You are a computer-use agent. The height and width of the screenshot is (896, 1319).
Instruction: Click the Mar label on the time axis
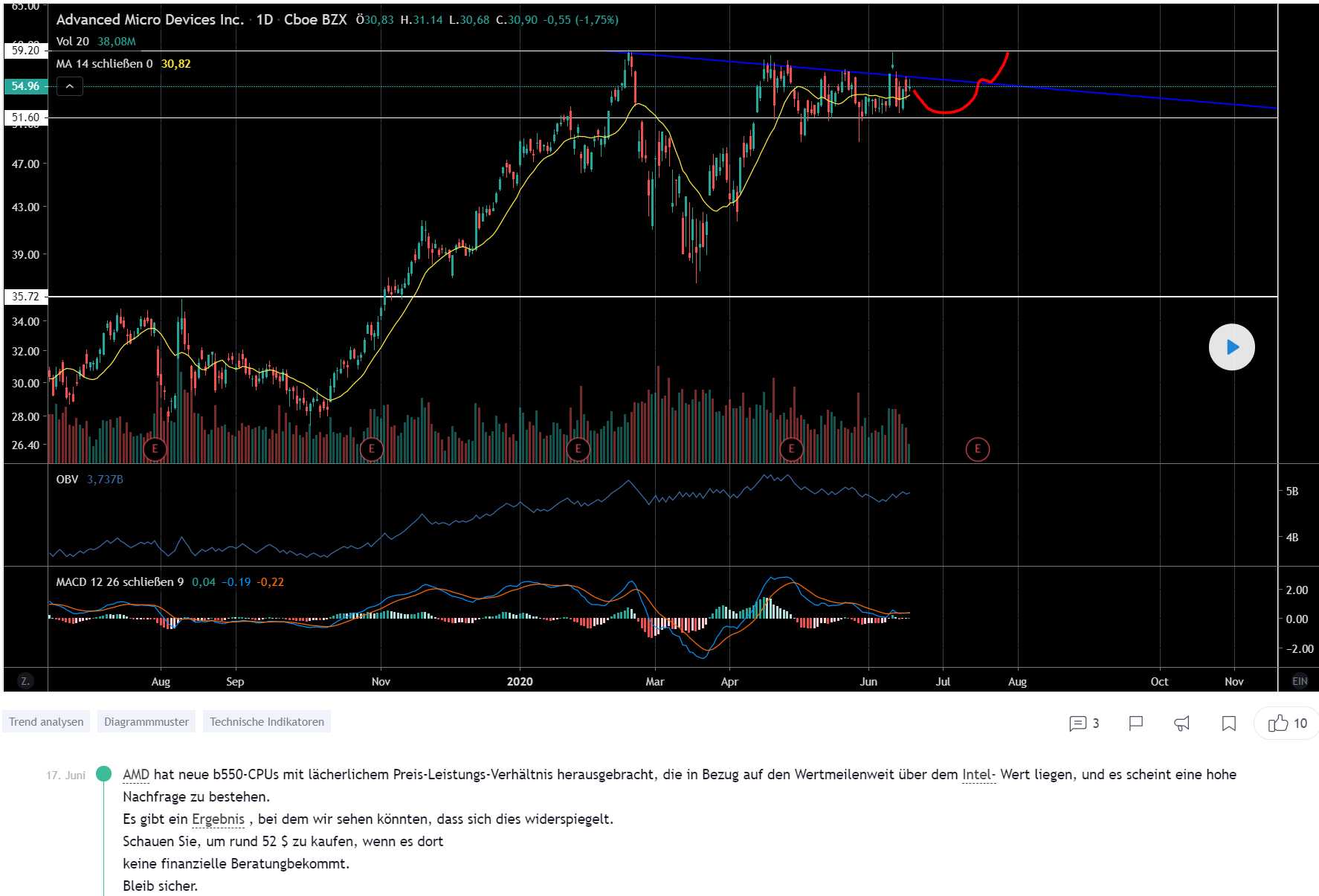pos(655,681)
